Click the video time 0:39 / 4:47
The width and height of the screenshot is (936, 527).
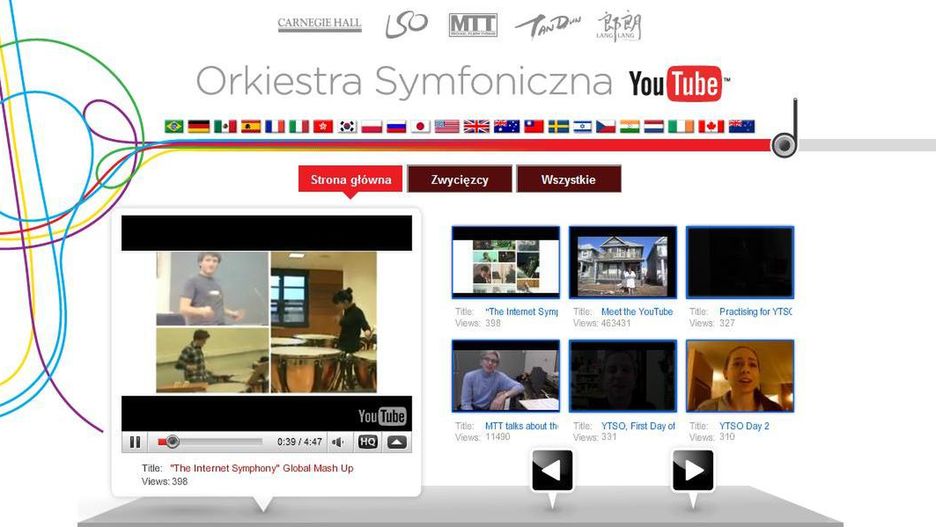coord(299,442)
